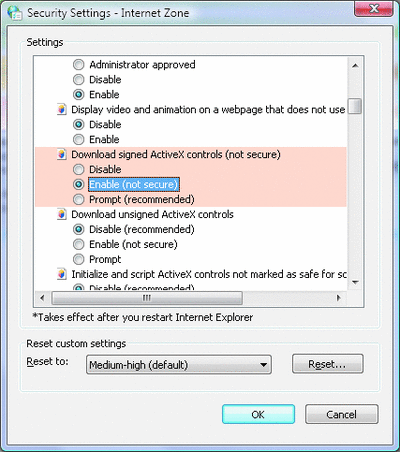This screenshot has width=400, height=452.
Task: Click the Cancel button
Action: (342, 414)
